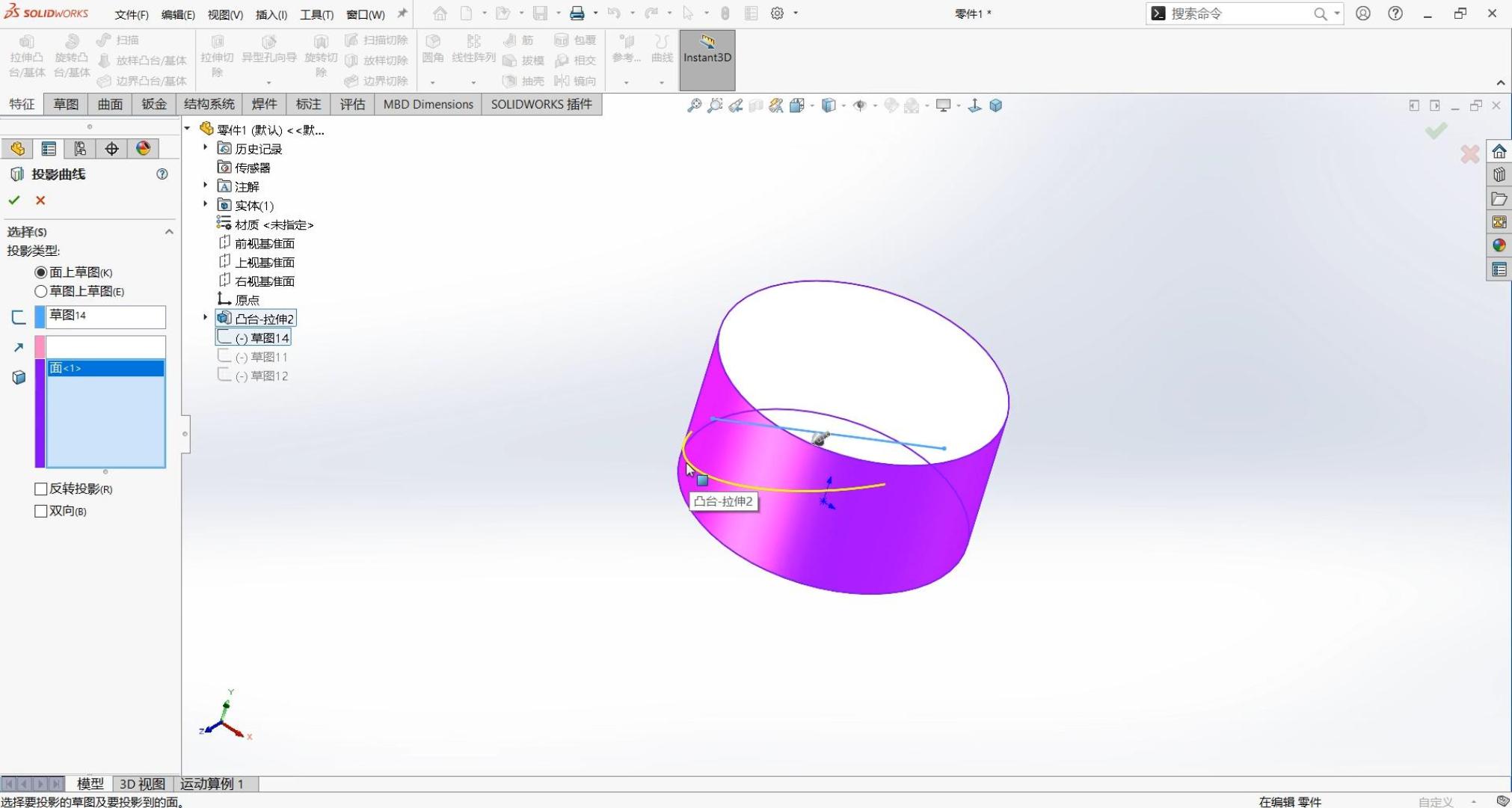
Task: Open the Insert menu
Action: (x=271, y=14)
